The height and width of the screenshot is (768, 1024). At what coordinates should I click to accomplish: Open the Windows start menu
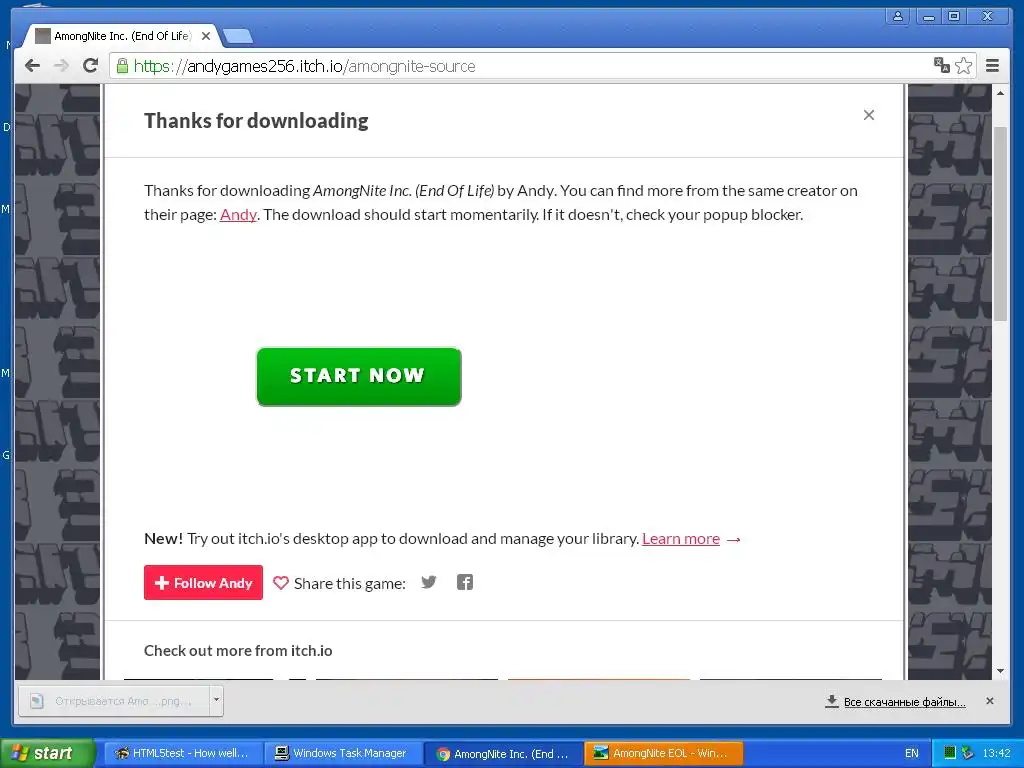click(x=46, y=753)
